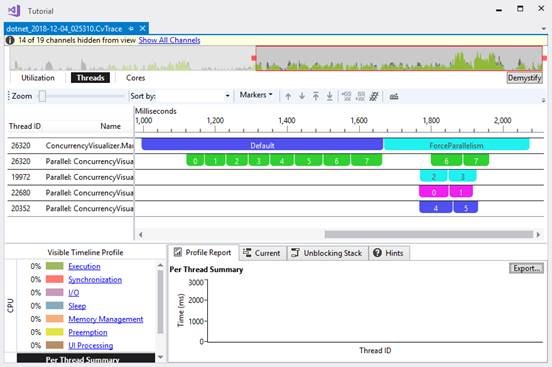The height and width of the screenshot is (367, 552).
Task: Open the Markers dropdown menu
Action: [x=256, y=95]
